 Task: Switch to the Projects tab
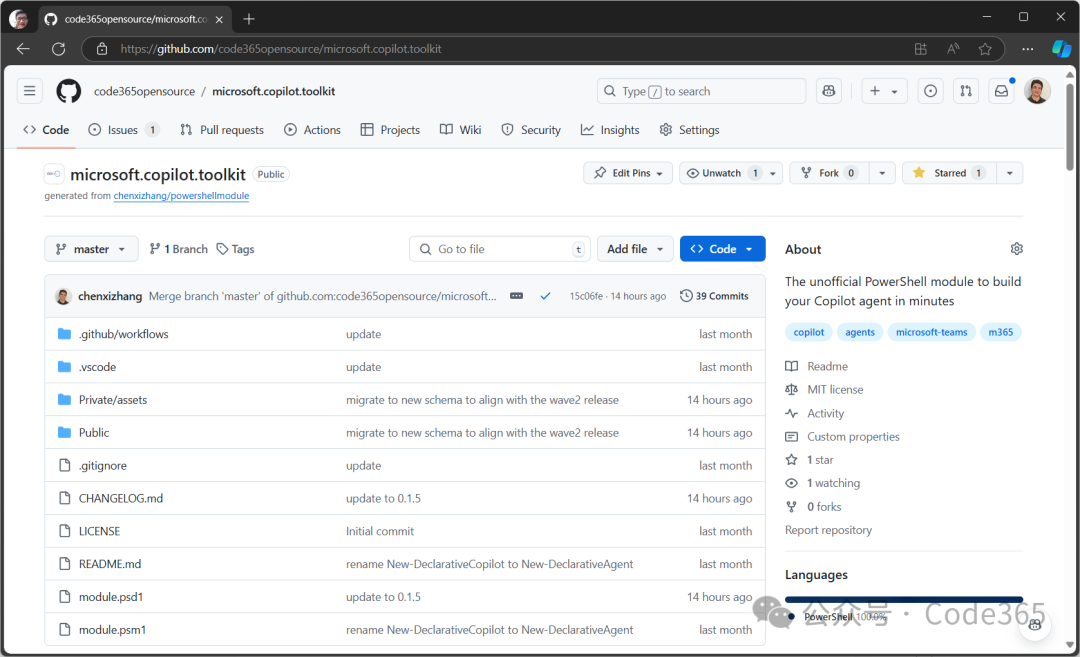[390, 130]
